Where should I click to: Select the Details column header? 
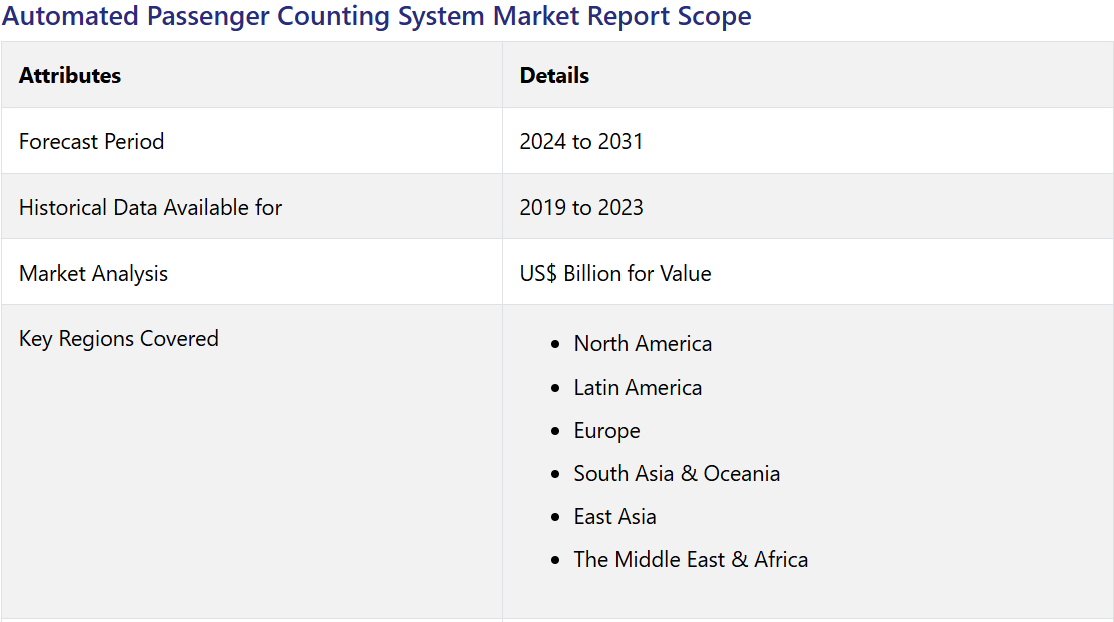[x=554, y=76]
